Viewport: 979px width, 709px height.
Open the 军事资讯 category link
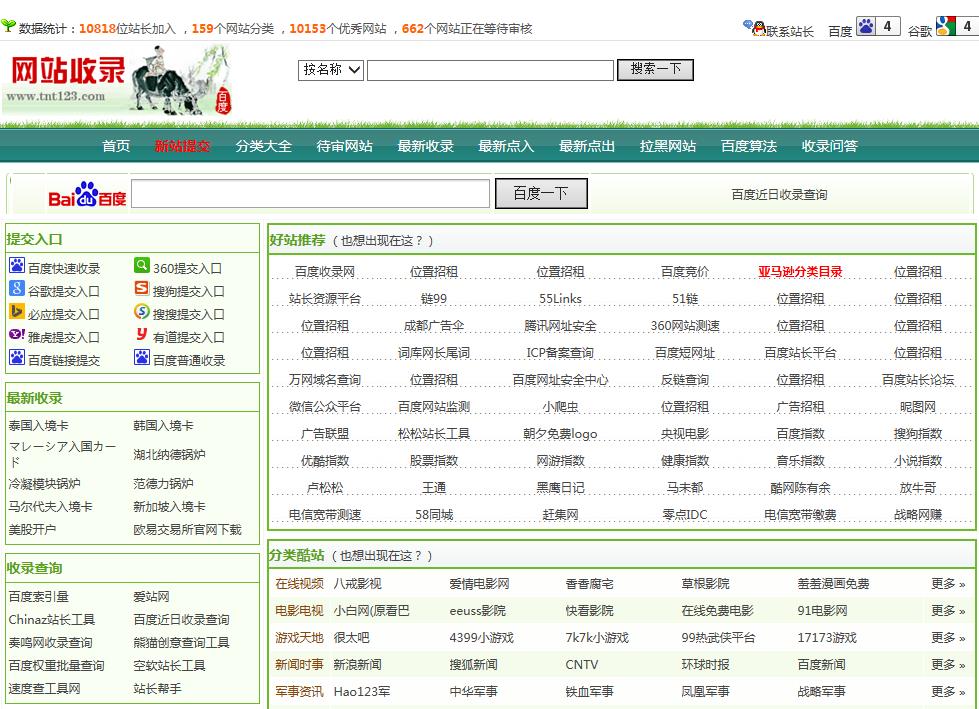tap(300, 692)
